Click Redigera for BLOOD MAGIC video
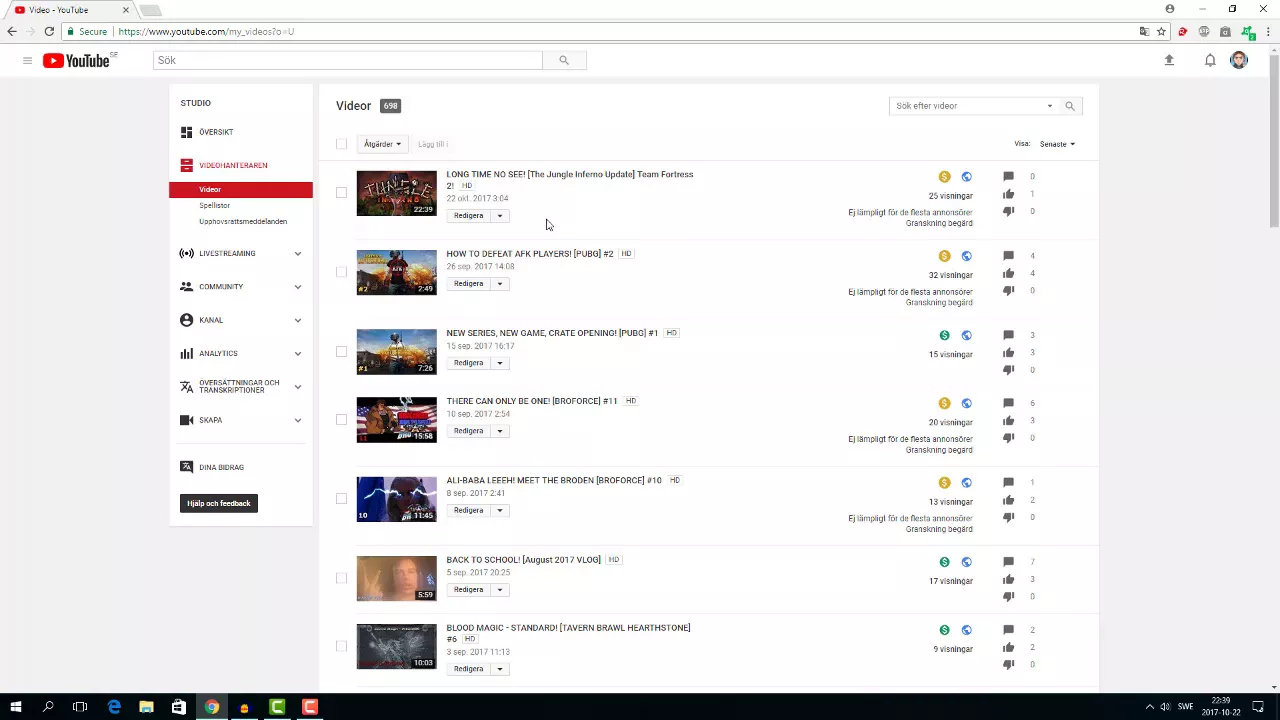The image size is (1280, 720). click(468, 669)
